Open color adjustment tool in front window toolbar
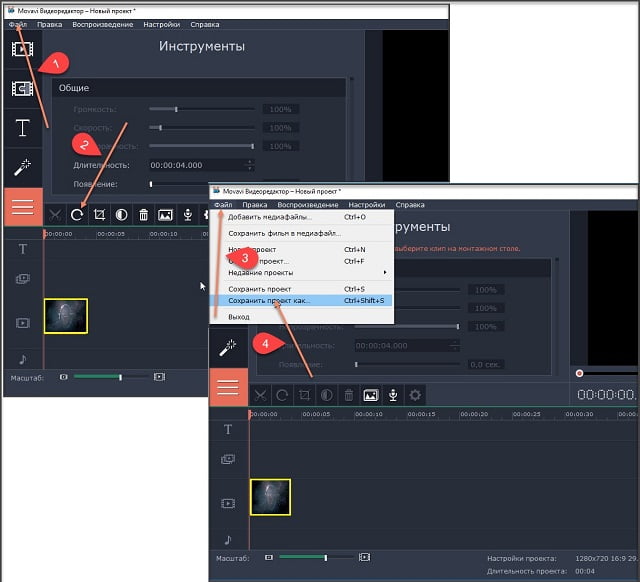The height and width of the screenshot is (582, 640). tap(327, 395)
